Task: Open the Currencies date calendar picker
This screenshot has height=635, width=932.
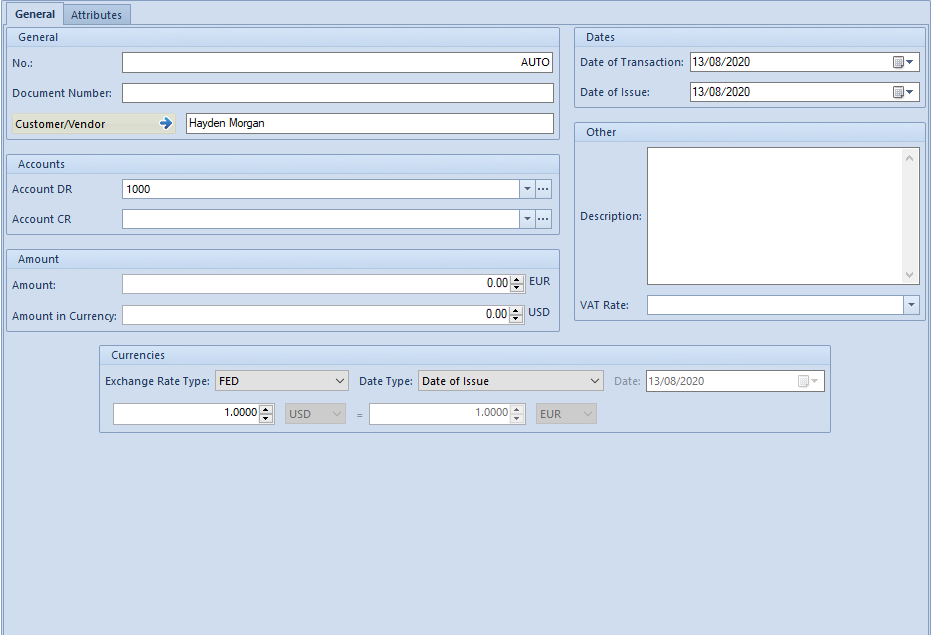Action: click(x=808, y=381)
